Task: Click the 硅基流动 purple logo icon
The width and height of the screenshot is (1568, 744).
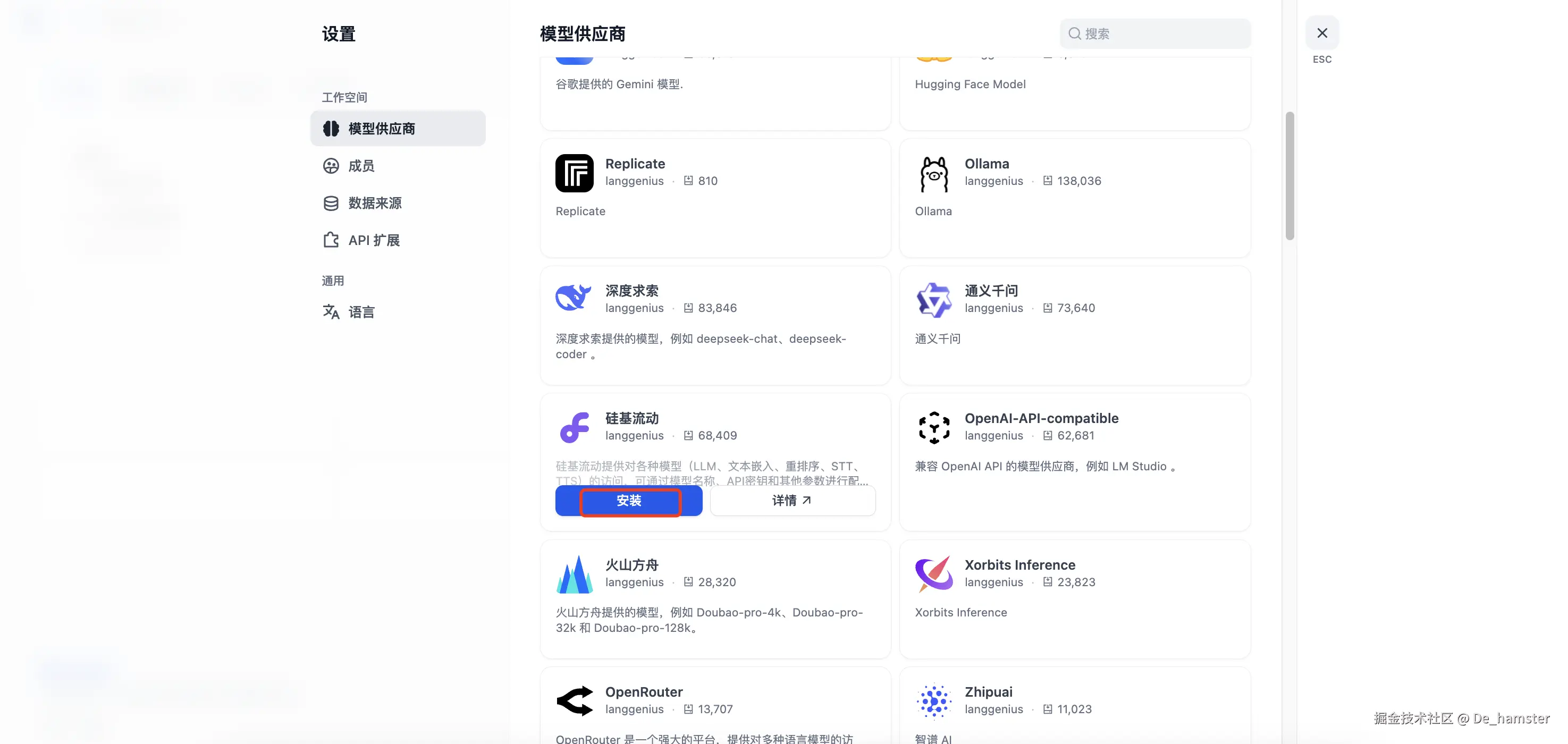Action: pos(574,427)
